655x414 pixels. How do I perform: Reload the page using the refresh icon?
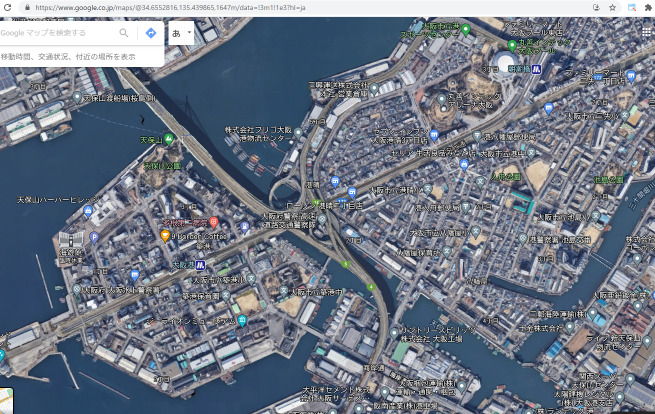point(7,7)
